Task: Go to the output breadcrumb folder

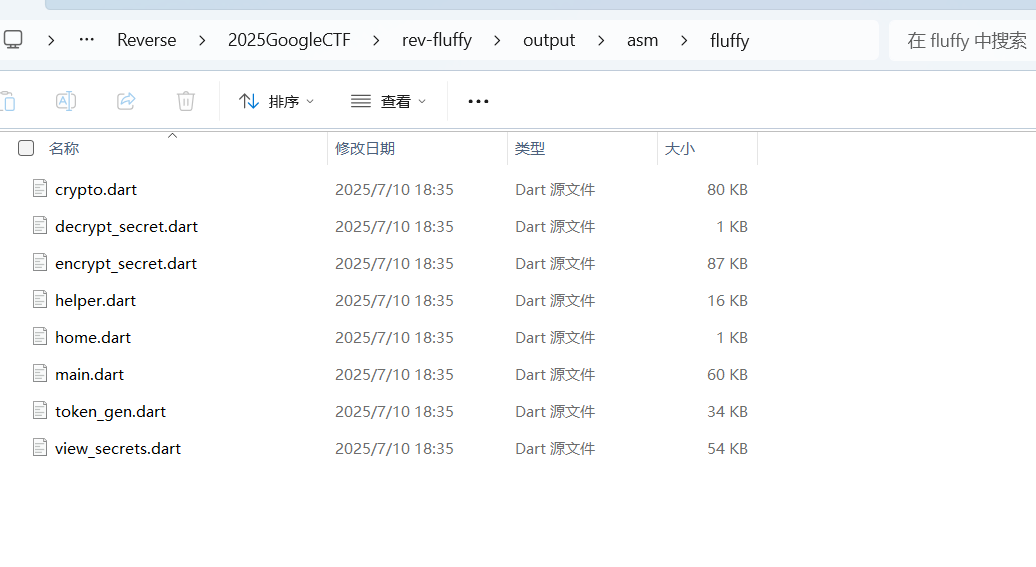Action: pos(549,40)
